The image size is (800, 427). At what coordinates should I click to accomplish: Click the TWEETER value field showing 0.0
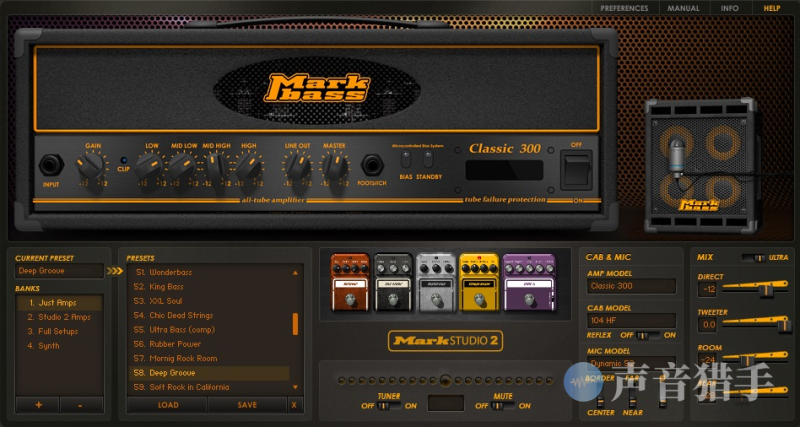tap(709, 325)
